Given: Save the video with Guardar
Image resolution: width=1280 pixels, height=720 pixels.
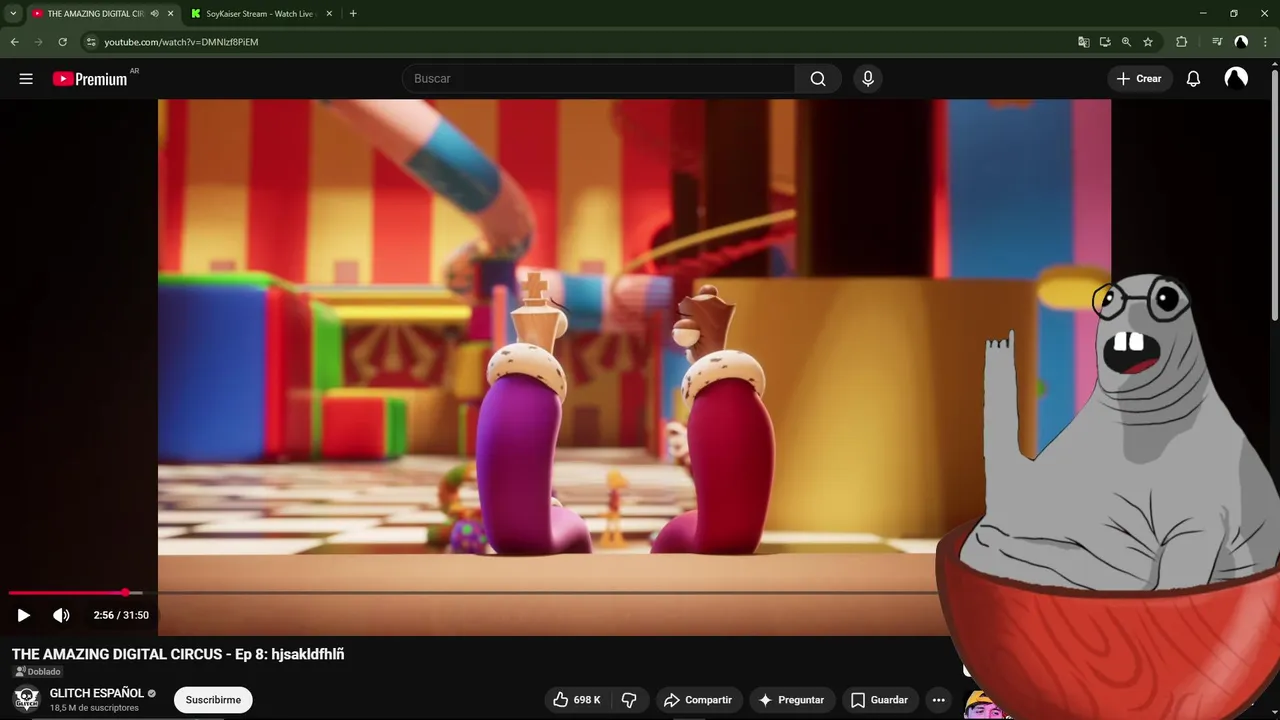Looking at the screenshot, I should pos(879,700).
